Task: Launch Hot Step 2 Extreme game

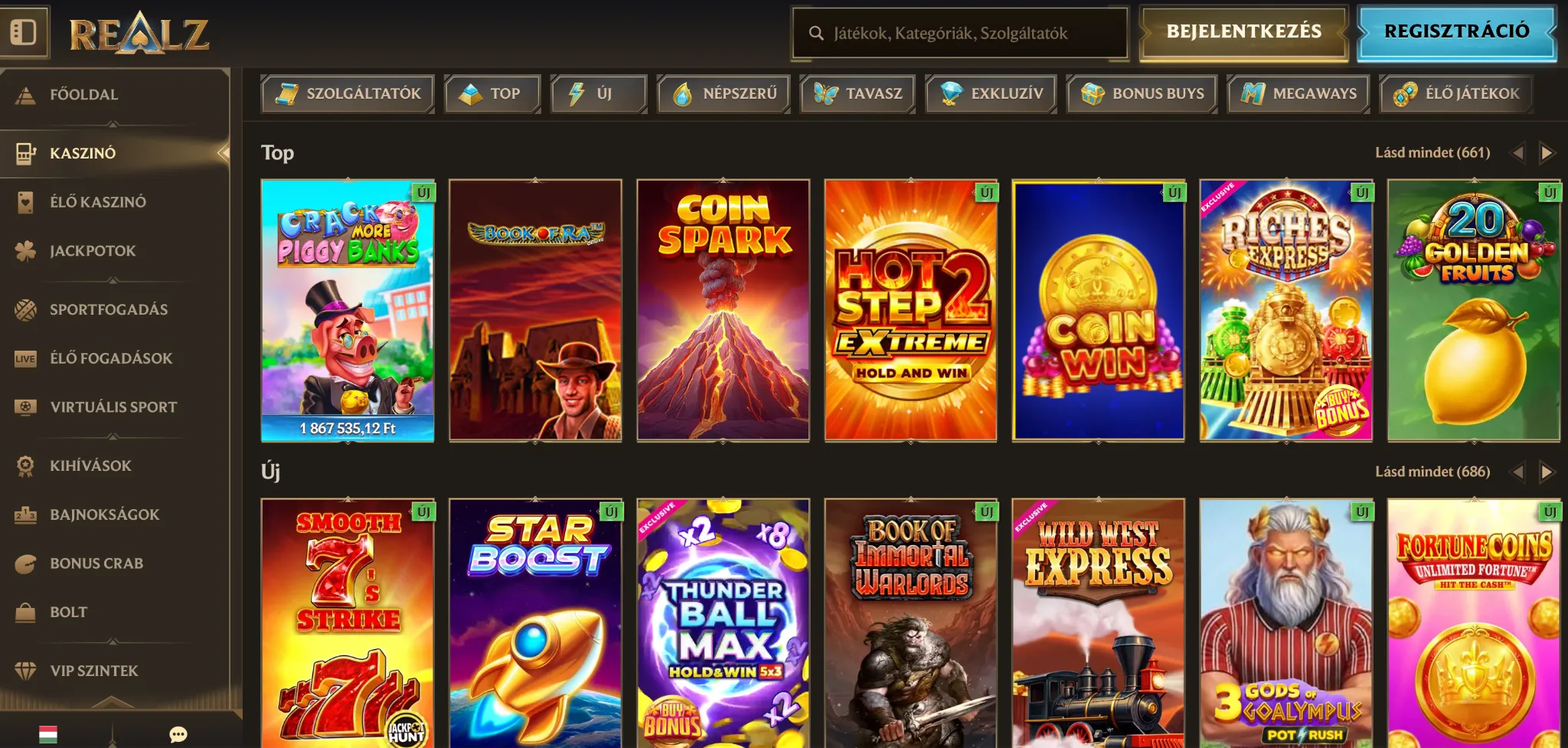Action: coord(911,310)
